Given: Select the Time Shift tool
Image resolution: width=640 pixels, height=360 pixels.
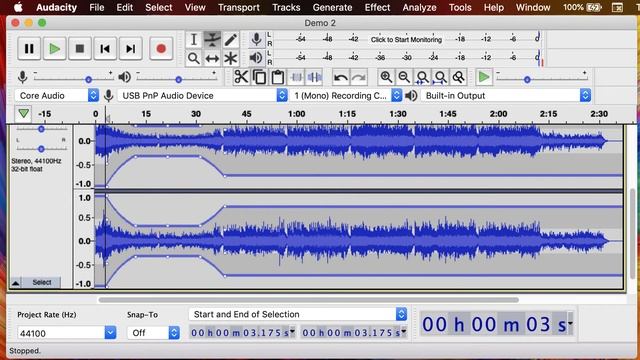Looking at the screenshot, I should (x=212, y=58).
